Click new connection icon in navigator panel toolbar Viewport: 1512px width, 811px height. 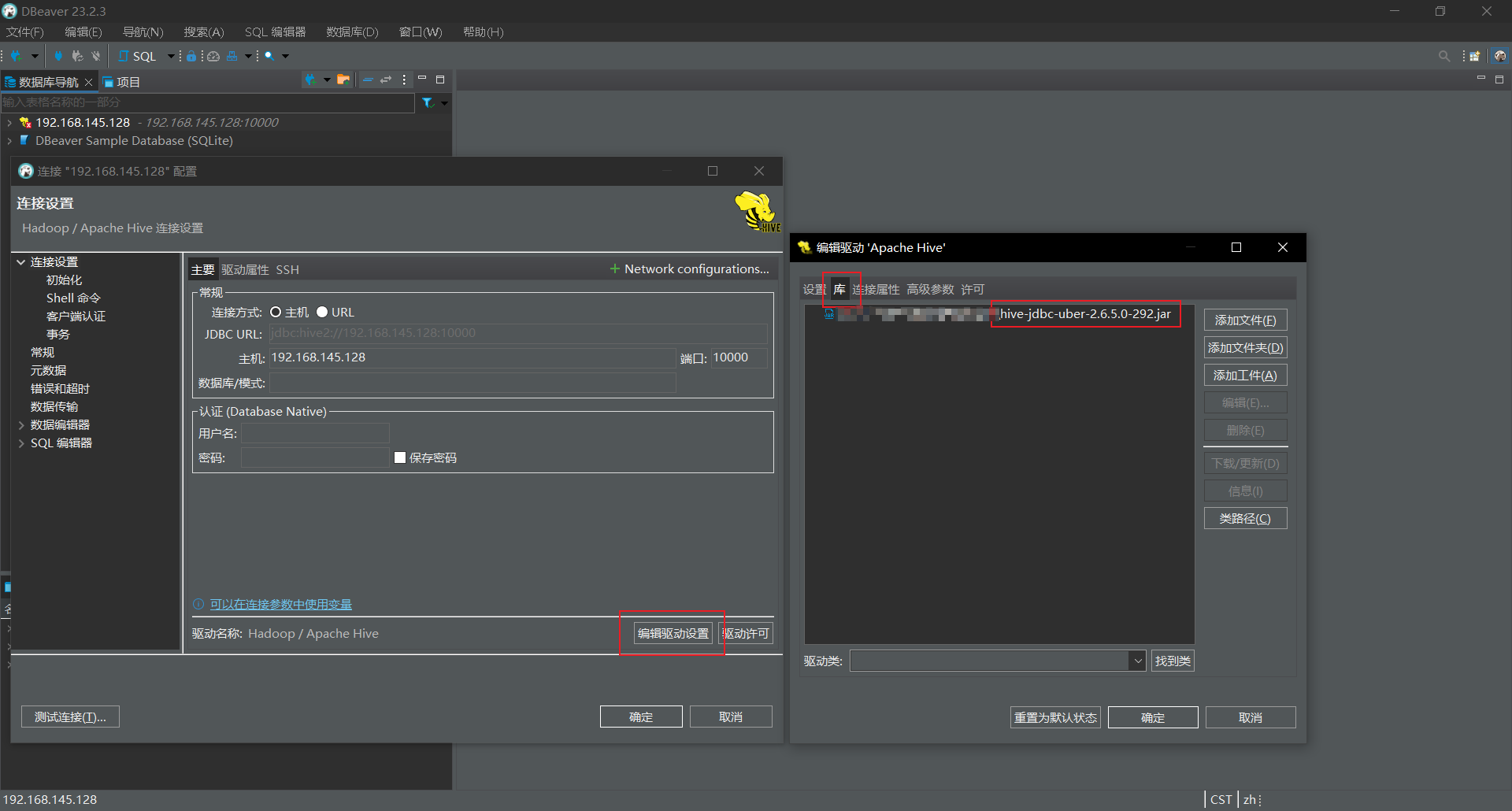point(311,80)
